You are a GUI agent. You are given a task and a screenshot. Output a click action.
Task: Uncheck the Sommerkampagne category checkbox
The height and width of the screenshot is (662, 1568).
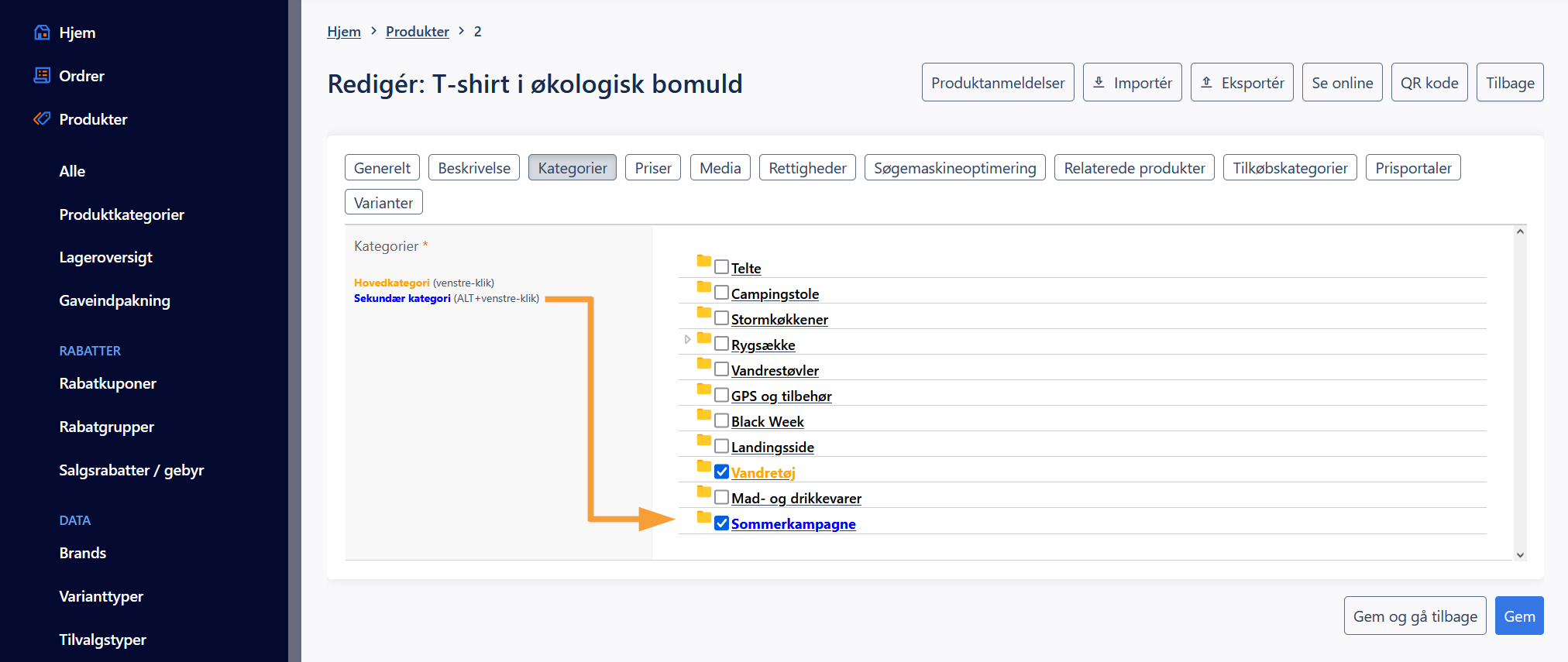722,523
